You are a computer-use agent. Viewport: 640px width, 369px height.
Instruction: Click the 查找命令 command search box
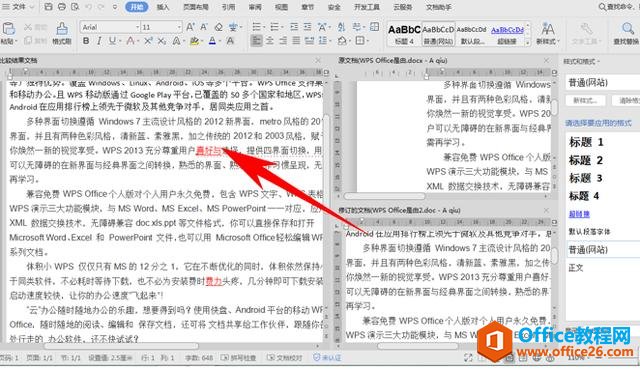click(x=618, y=7)
